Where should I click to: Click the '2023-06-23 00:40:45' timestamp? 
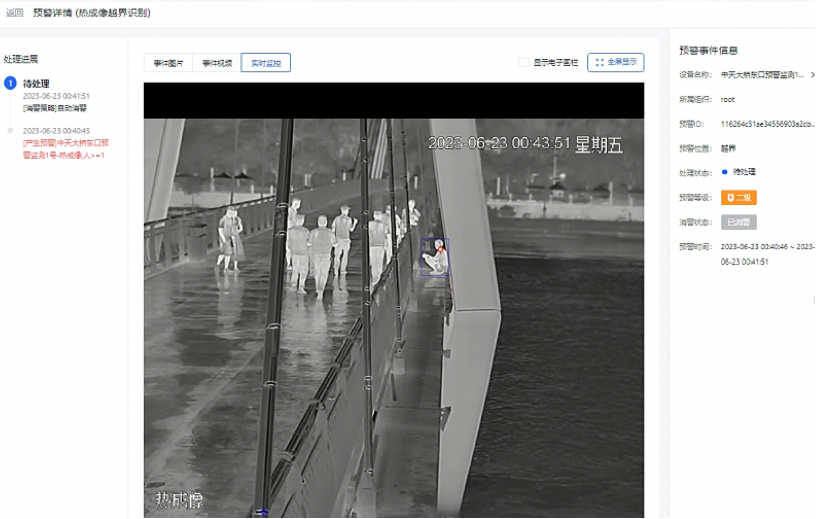click(56, 131)
